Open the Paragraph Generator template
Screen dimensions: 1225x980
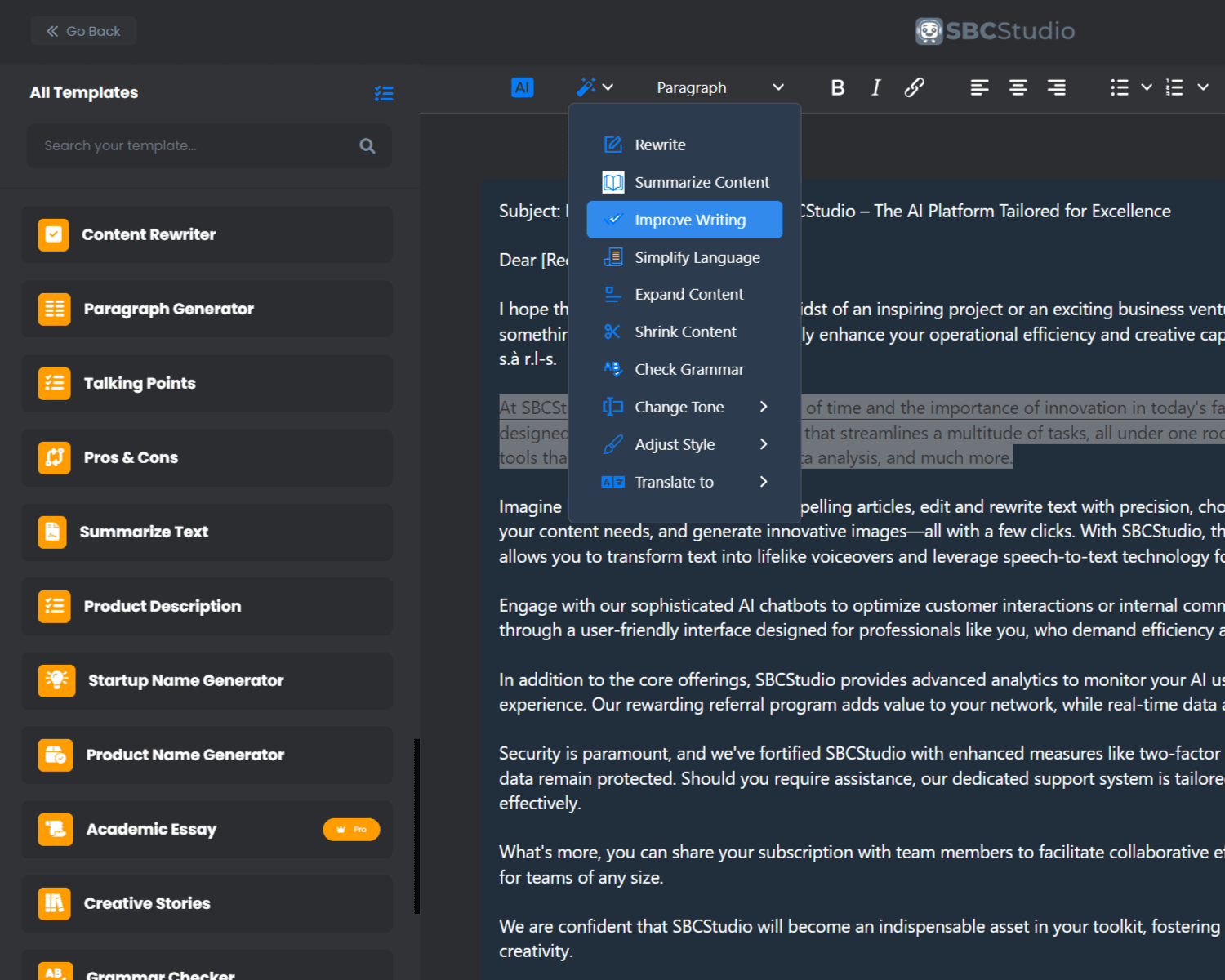click(207, 309)
